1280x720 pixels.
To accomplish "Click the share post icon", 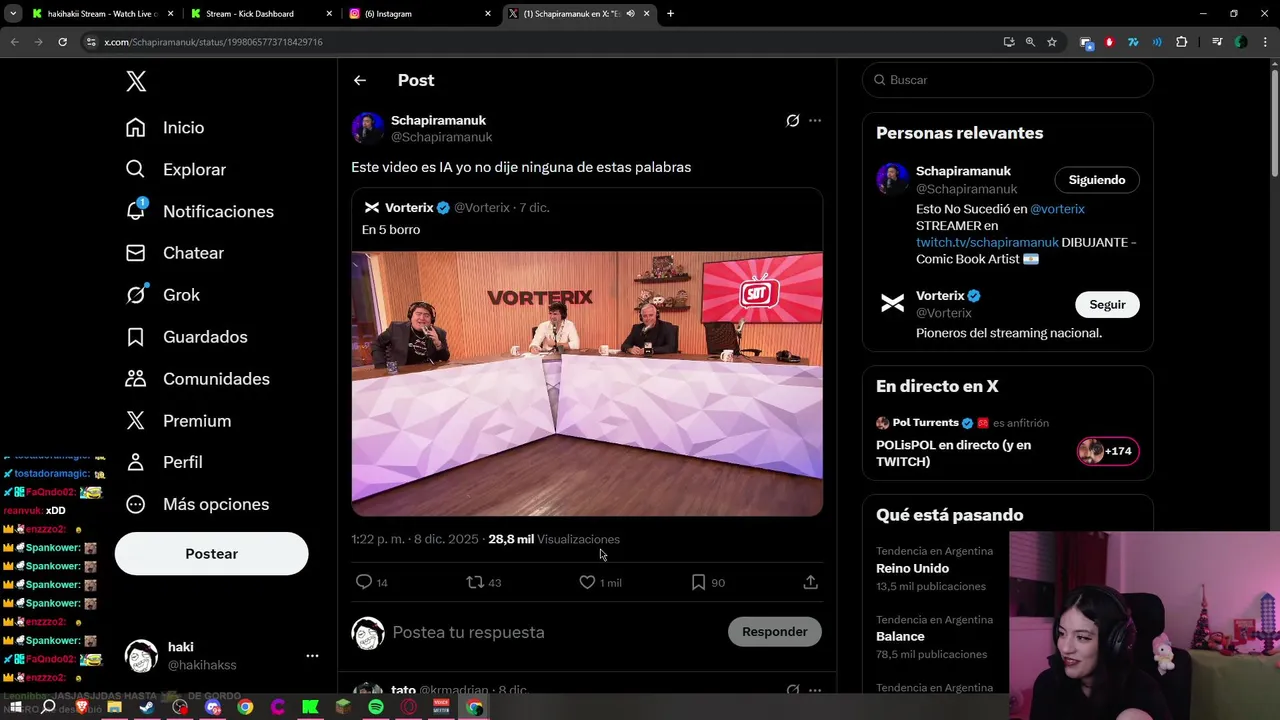I will click(x=811, y=582).
